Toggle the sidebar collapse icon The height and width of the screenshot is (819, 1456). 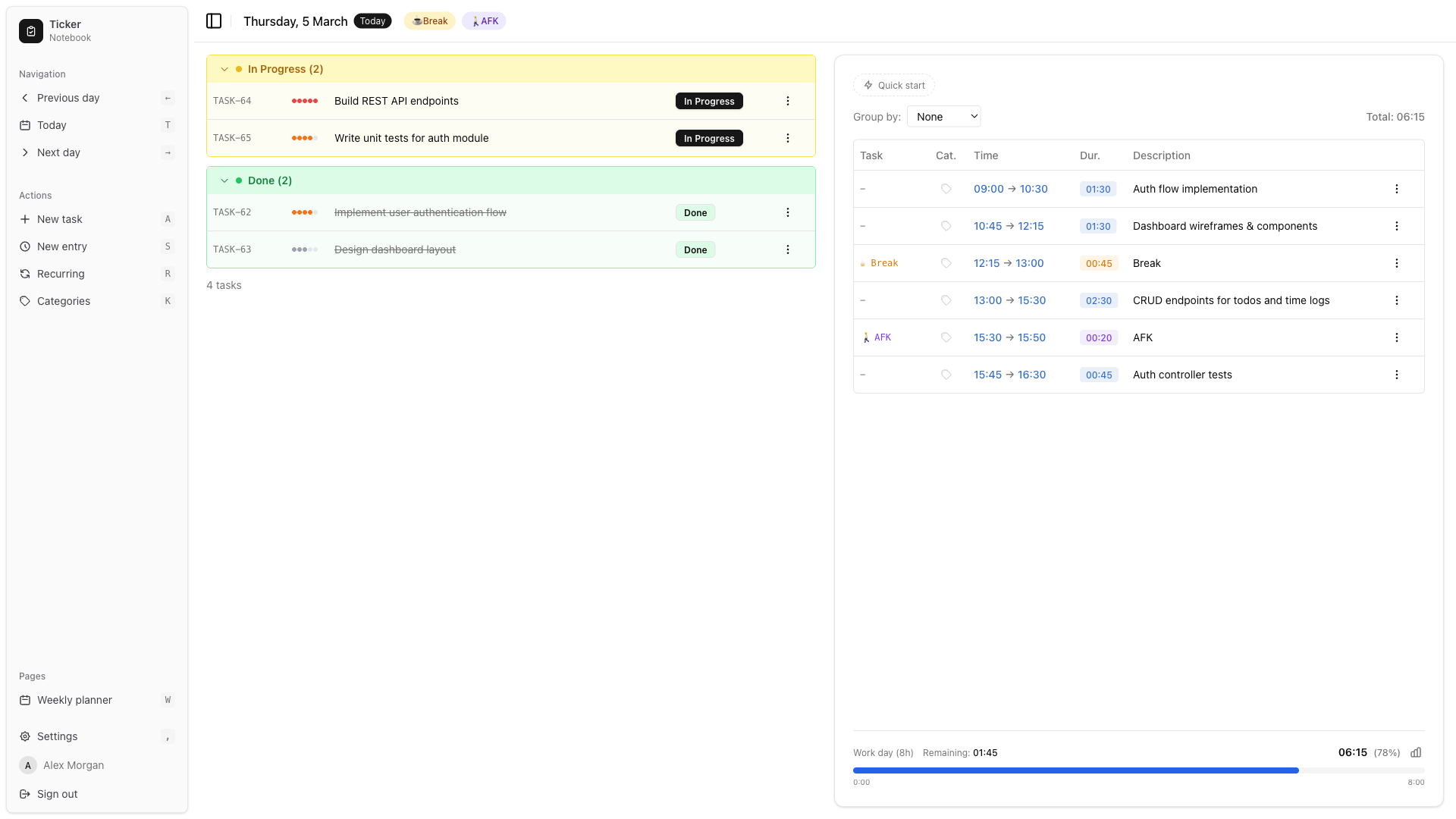point(213,20)
